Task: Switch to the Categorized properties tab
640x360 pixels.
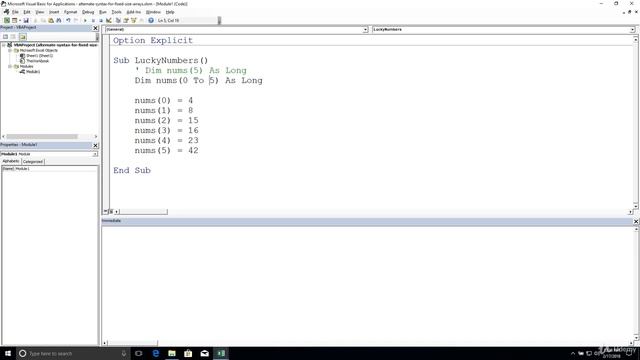Action: coord(33,162)
